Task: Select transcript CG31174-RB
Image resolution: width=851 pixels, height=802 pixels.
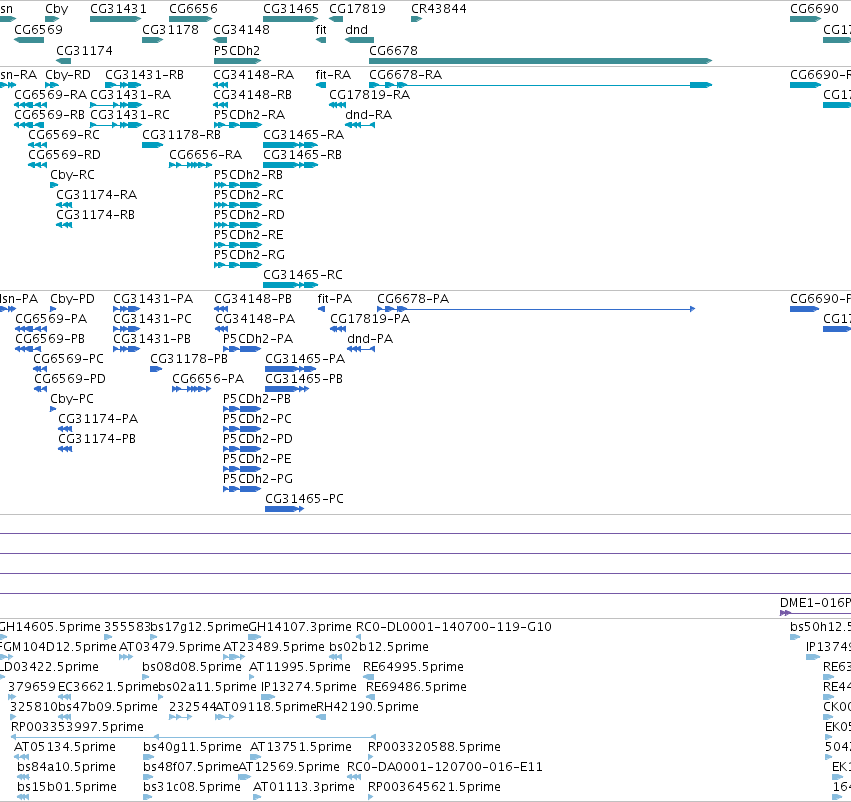Action: point(96,214)
